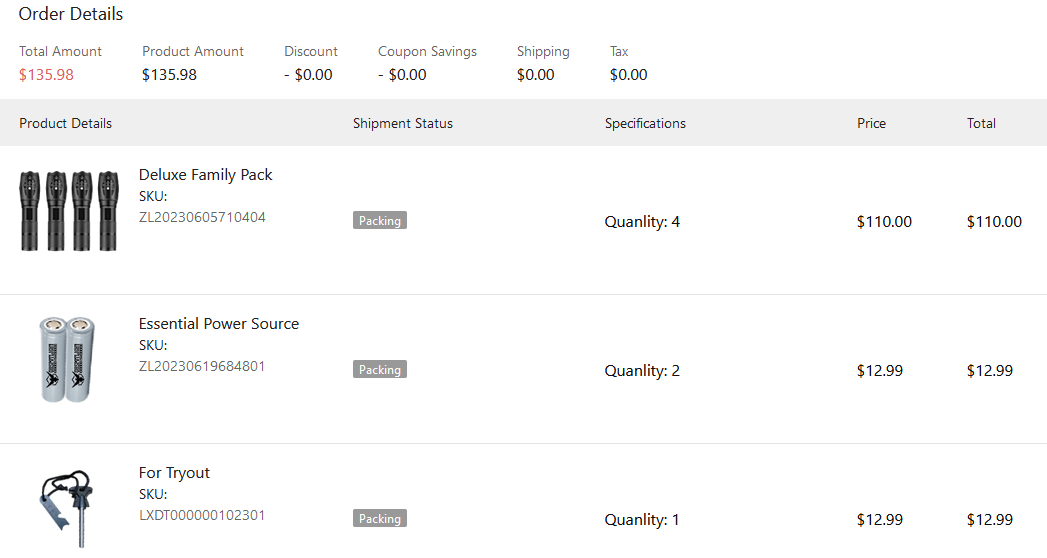Viewport: 1047px width, 558px height.
Task: Click the Packing status for For Tryout
Action: [380, 519]
